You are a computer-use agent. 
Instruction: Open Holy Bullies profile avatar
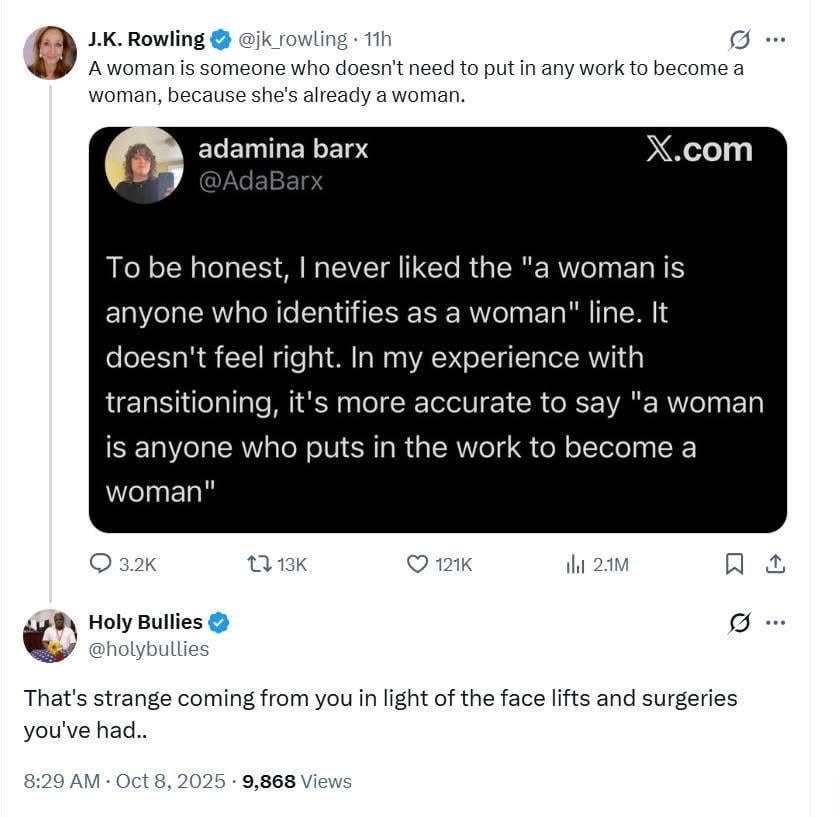pos(50,635)
